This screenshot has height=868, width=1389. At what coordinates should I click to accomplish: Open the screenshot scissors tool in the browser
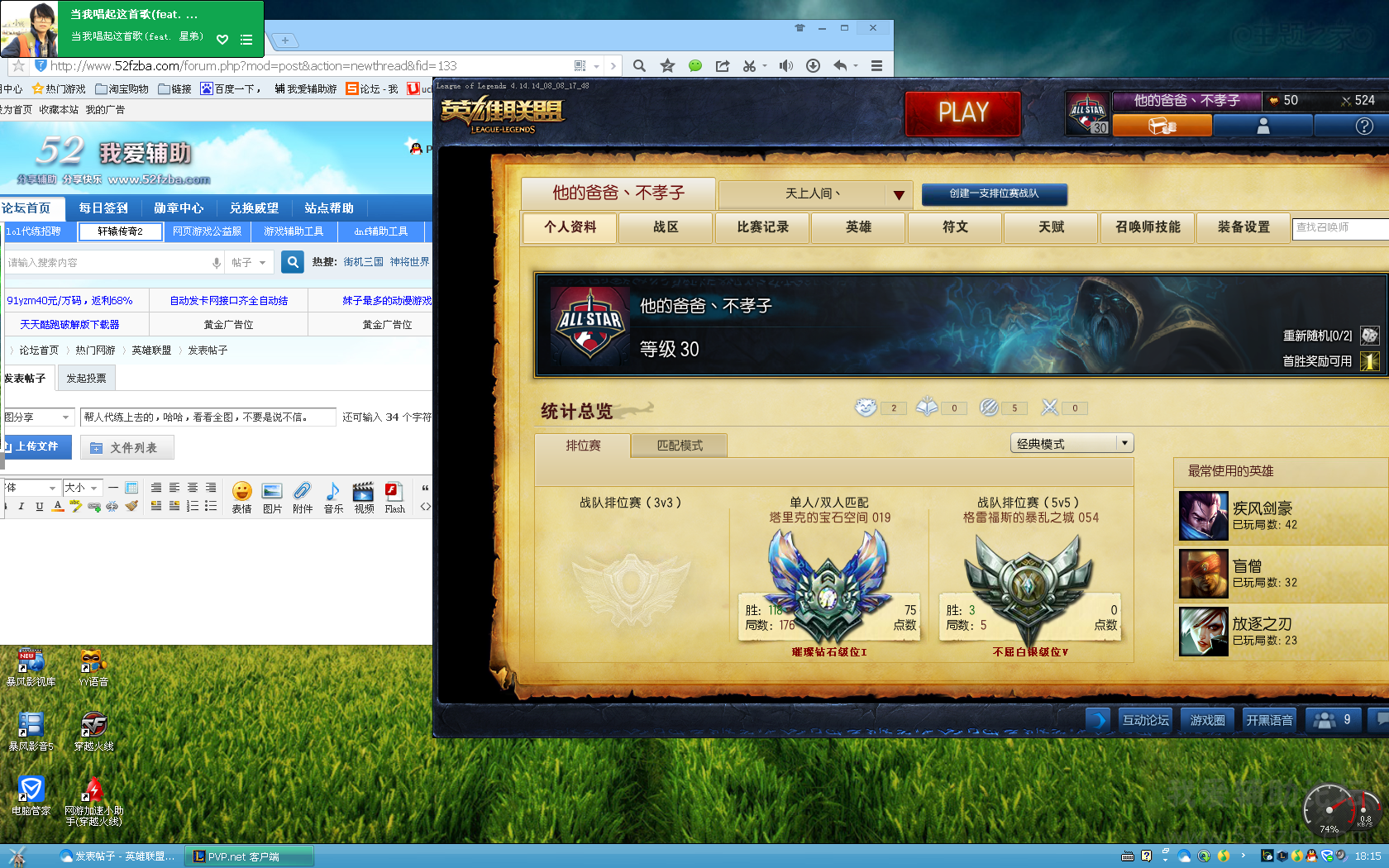[x=749, y=65]
